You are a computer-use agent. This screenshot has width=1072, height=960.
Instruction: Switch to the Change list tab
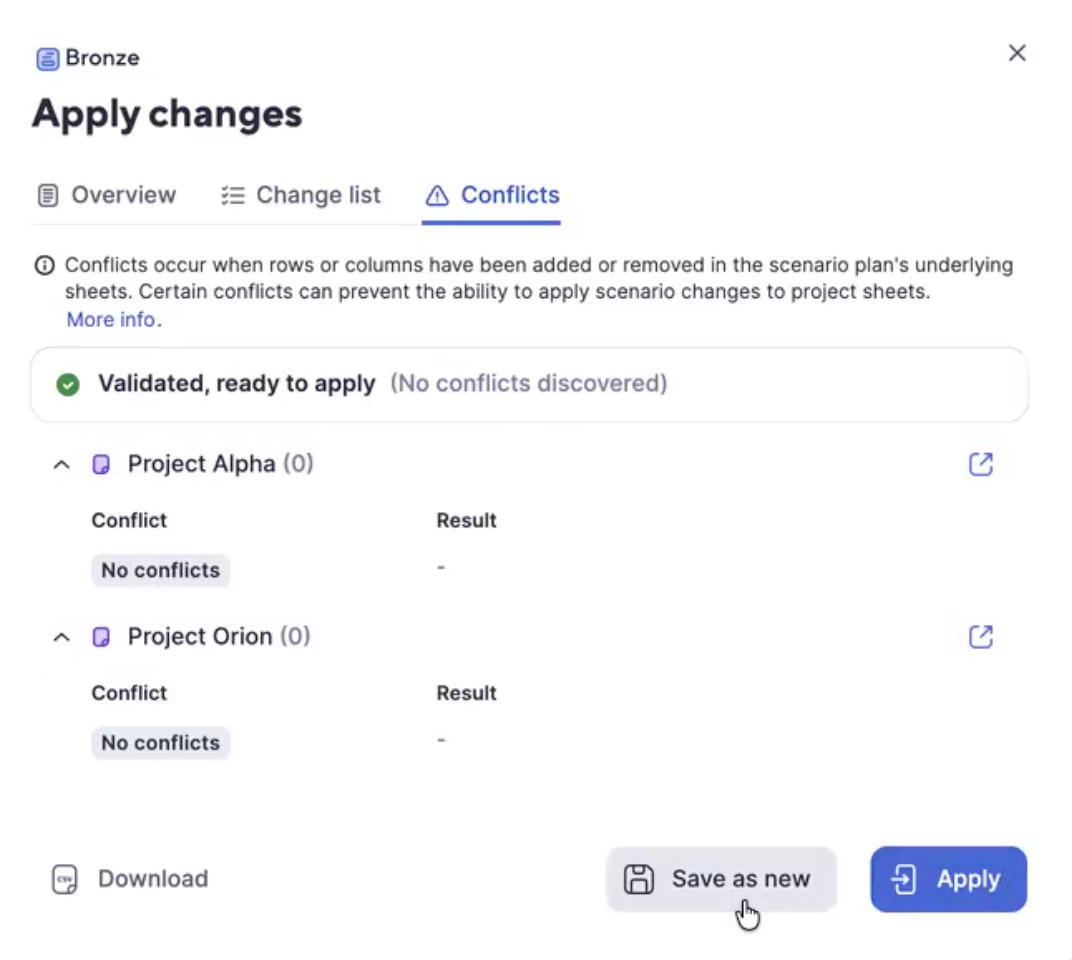(301, 196)
